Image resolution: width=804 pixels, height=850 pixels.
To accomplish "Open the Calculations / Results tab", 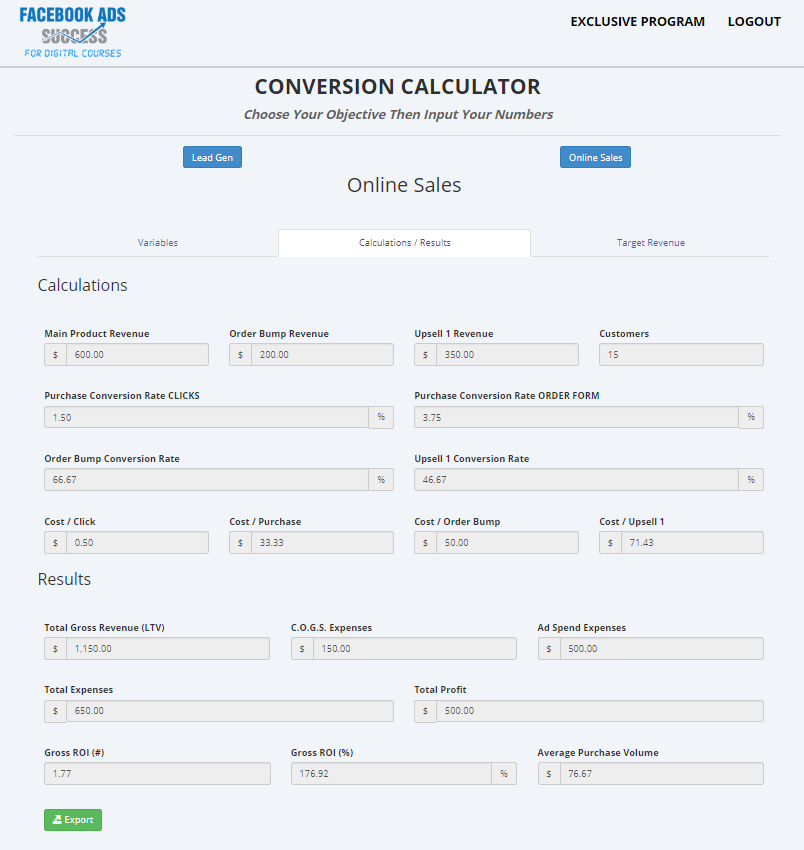I will coord(404,243).
